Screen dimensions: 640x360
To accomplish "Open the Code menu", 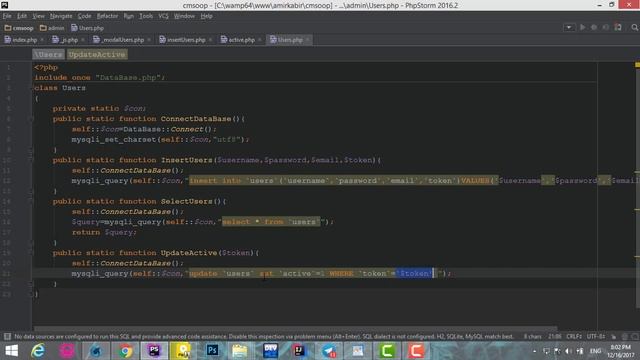I will coord(84,16).
